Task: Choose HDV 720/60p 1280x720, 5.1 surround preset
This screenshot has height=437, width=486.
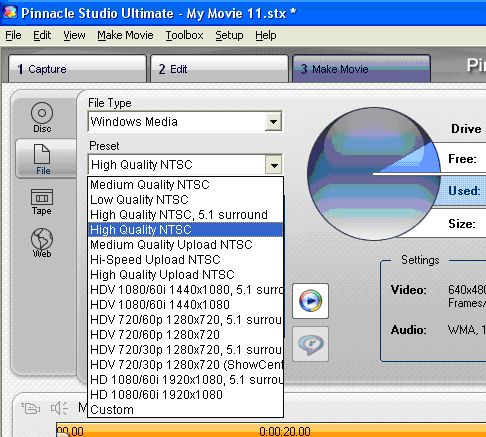Action: coord(185,320)
